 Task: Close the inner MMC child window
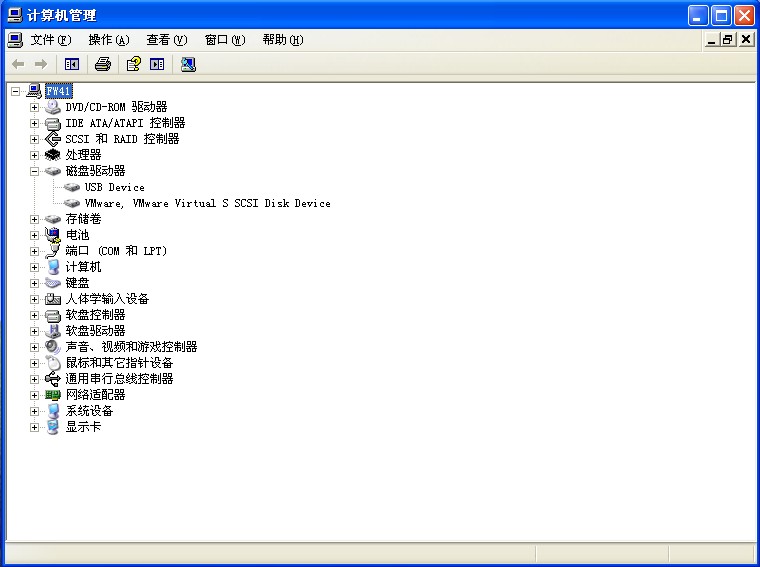(746, 40)
